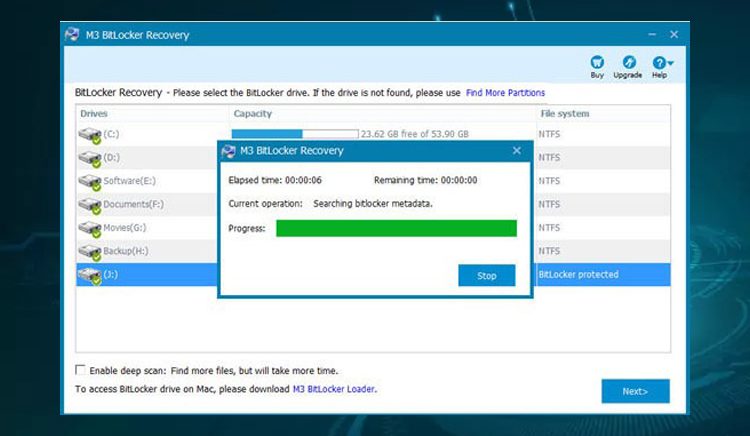The height and width of the screenshot is (436, 750).
Task: Sort by the Drives column header
Action: tap(94, 114)
